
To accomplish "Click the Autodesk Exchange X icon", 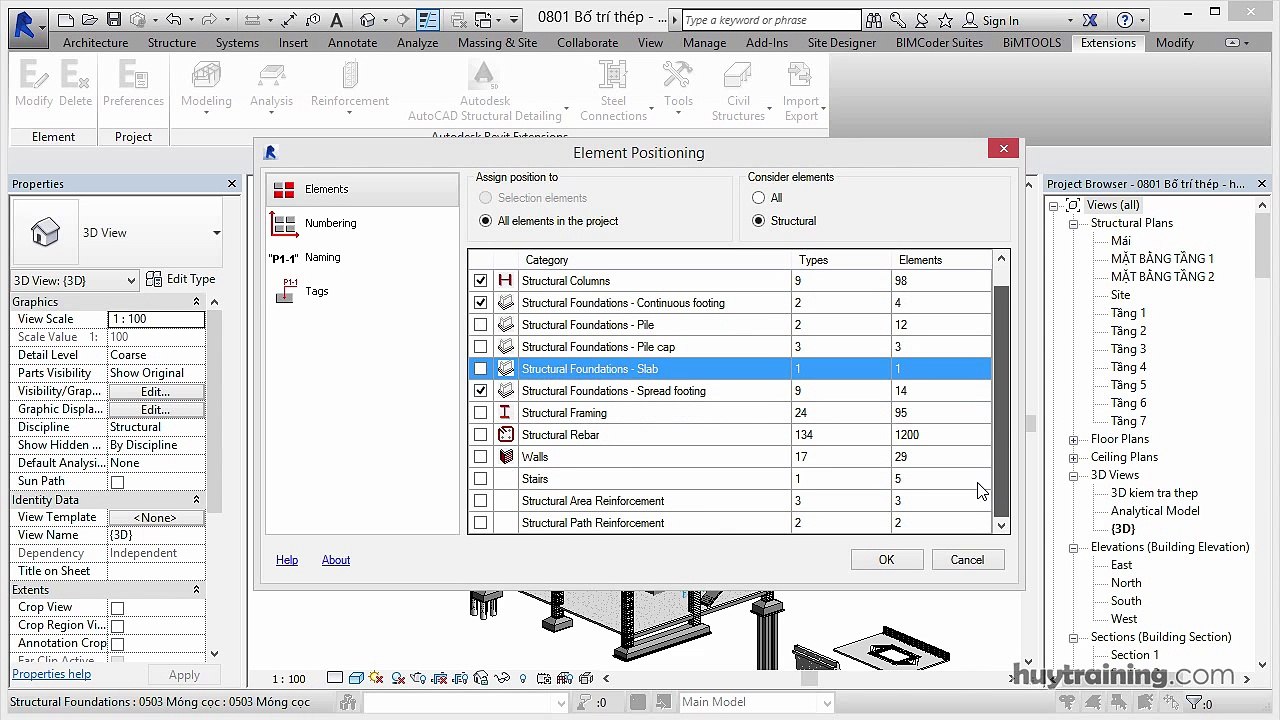I will pos(1090,20).
